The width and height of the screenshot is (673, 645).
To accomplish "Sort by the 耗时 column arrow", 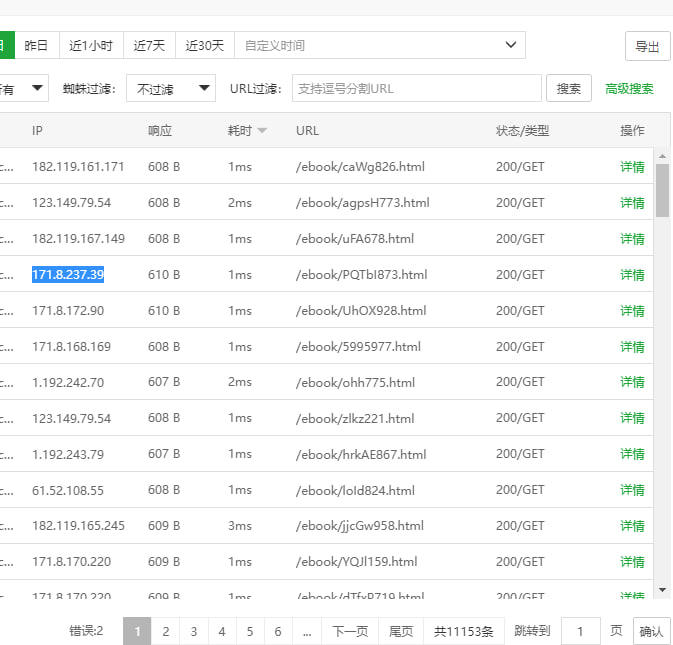I will pos(262,131).
